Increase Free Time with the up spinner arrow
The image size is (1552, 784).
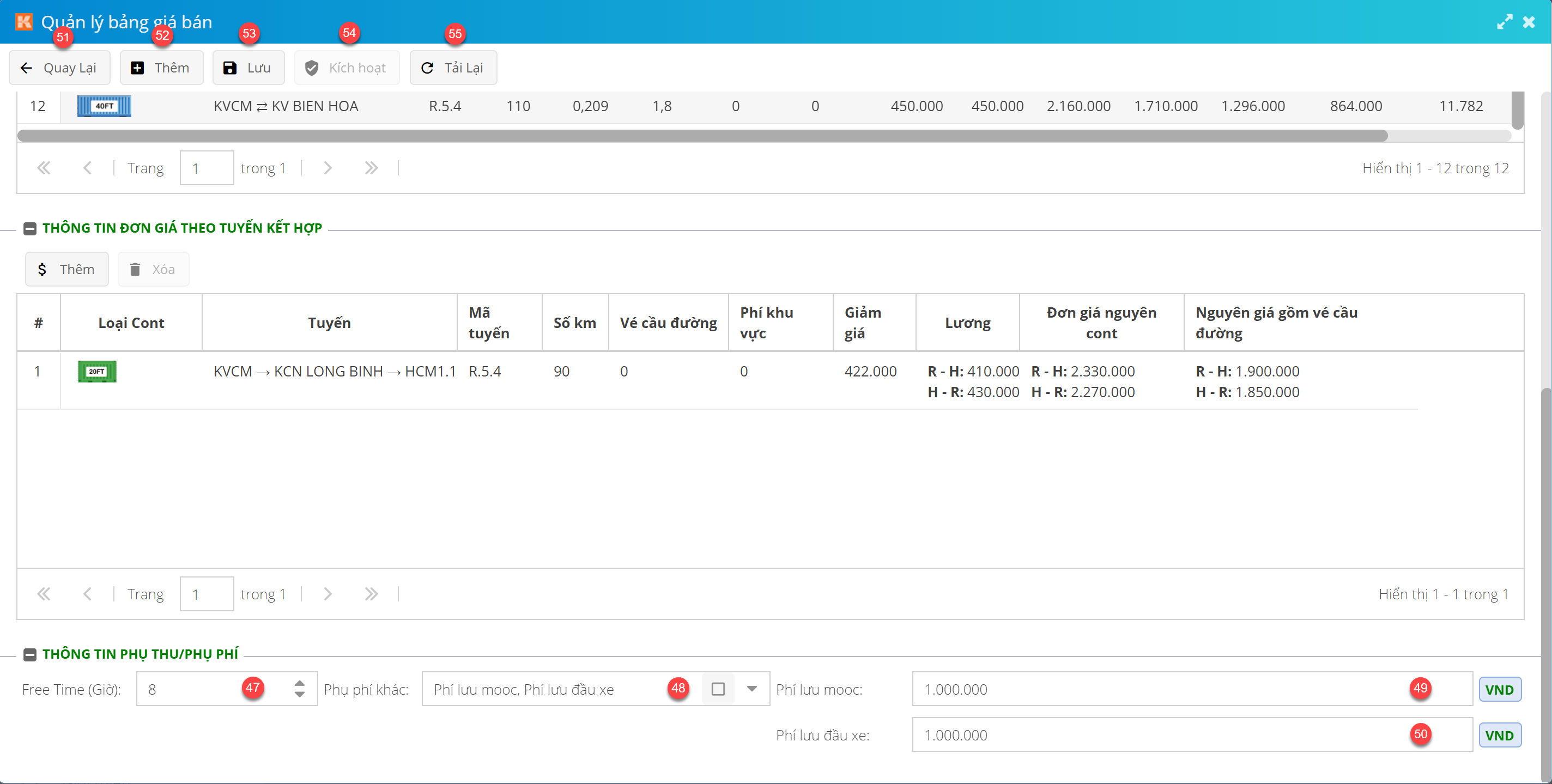[299, 683]
